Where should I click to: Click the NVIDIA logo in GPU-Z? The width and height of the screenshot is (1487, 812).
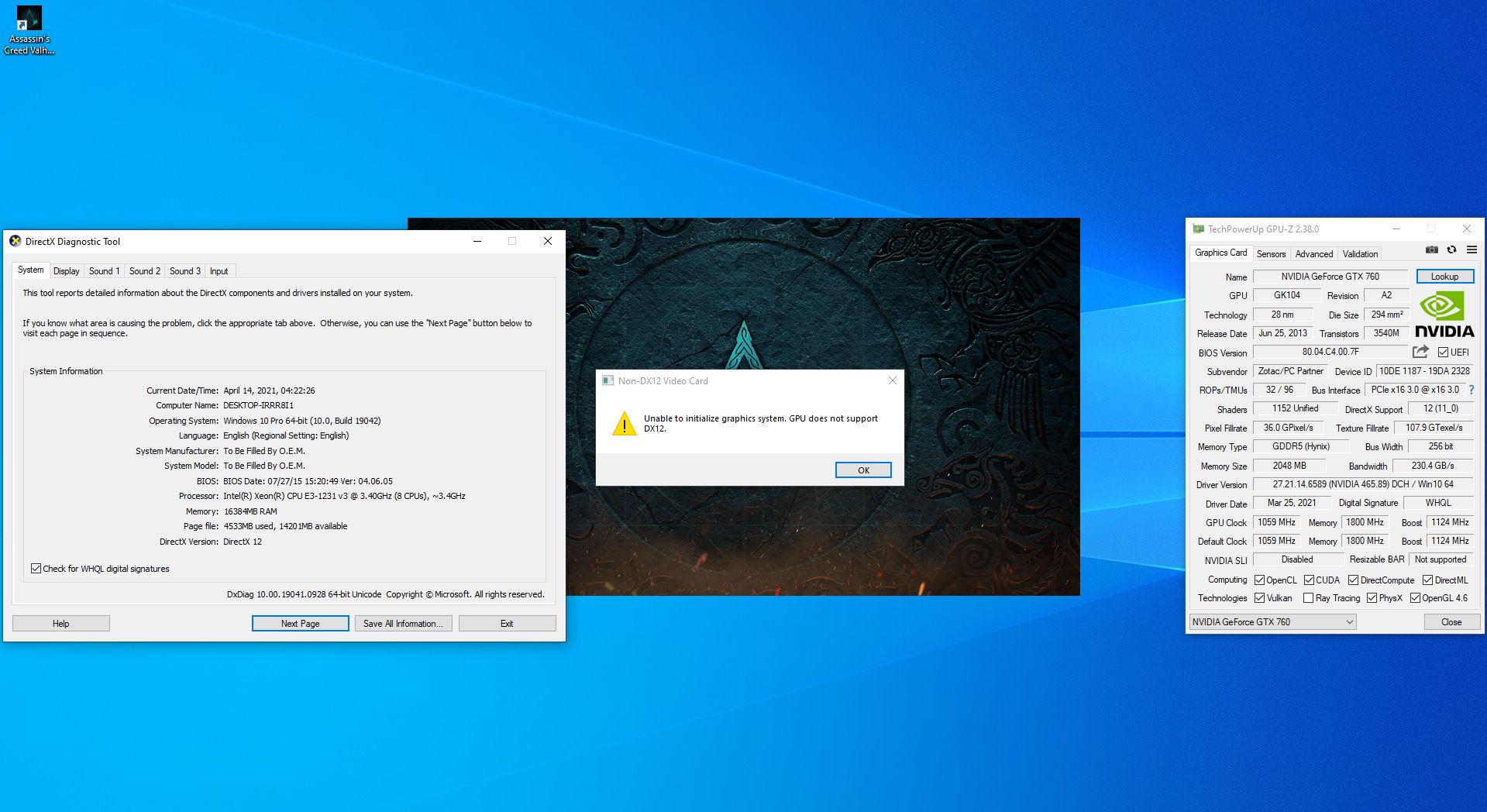[1444, 315]
